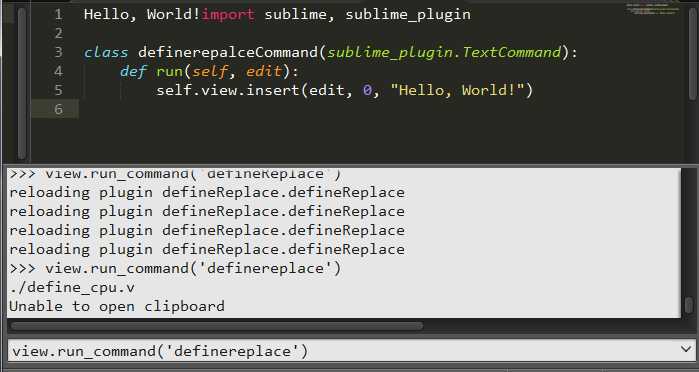
Task: Click line number 4 in the gutter
Action: tap(59, 71)
